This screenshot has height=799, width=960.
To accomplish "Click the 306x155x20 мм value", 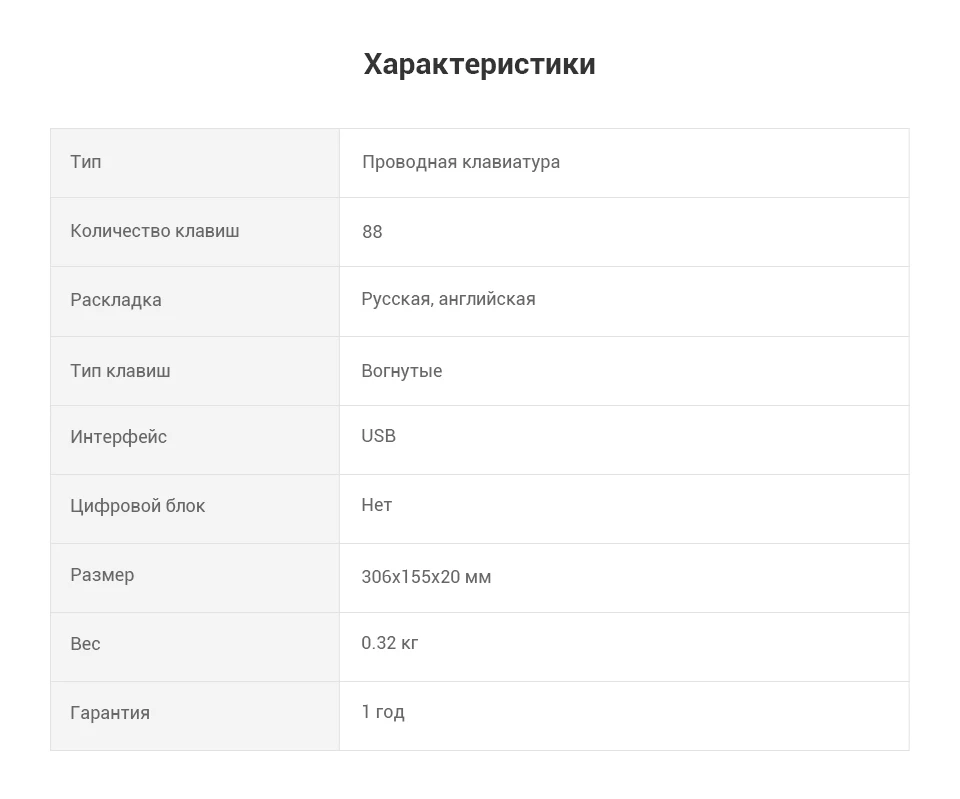I will click(x=426, y=577).
